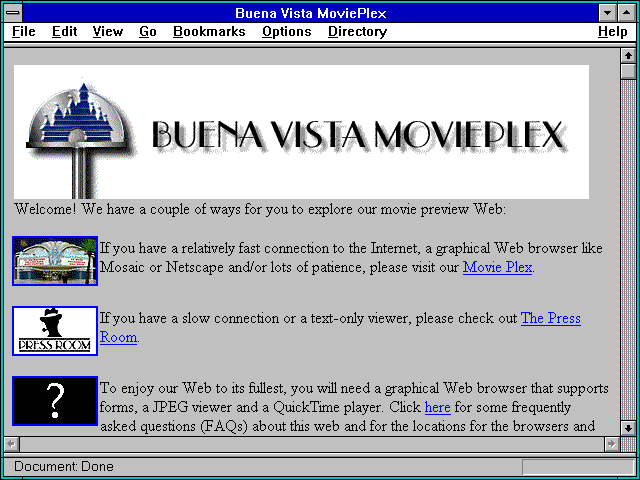Viewport: 640px width, 480px height.
Task: Click the vertical scrollbar down arrow
Action: pyautogui.click(x=628, y=429)
